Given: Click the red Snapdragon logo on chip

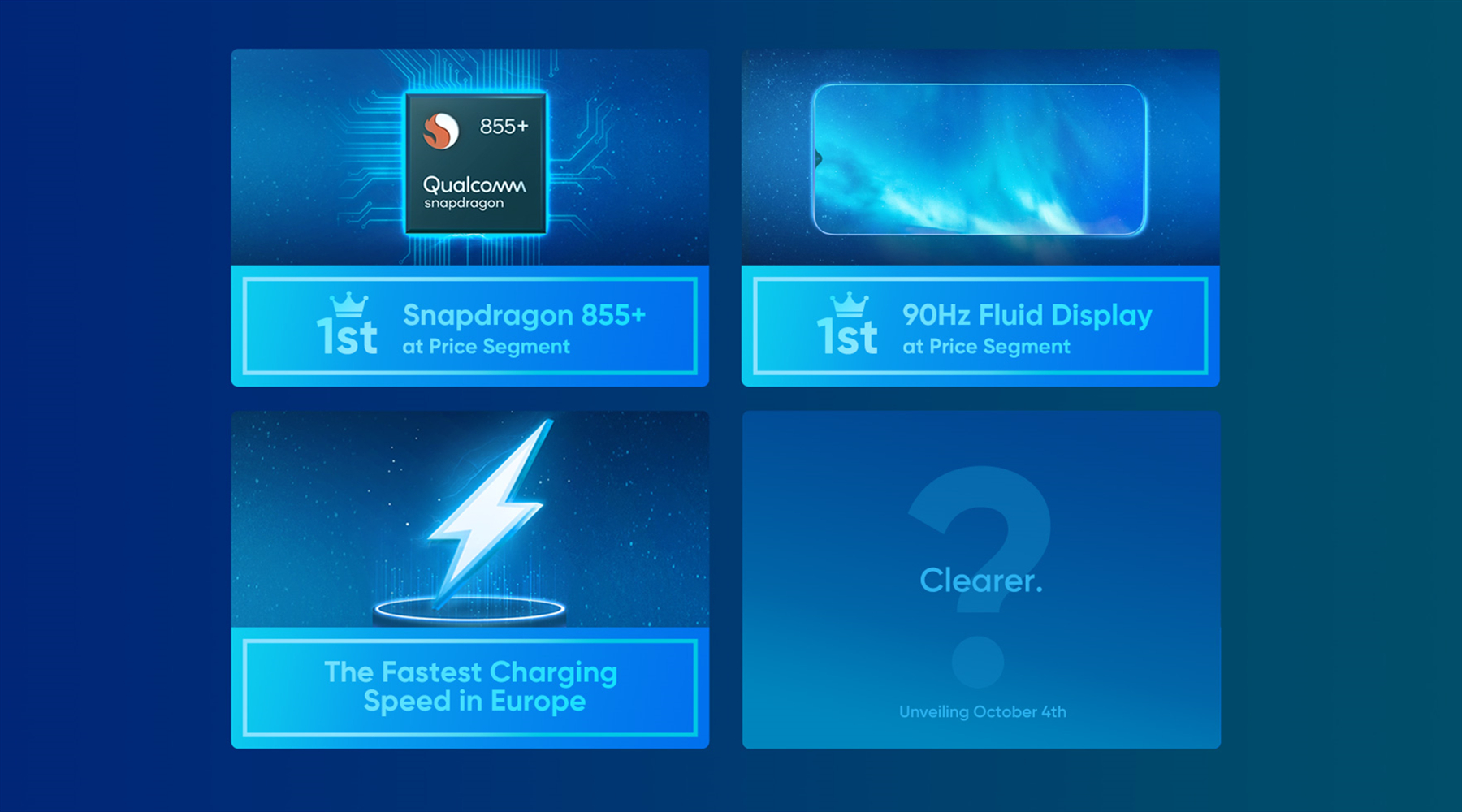Looking at the screenshot, I should [441, 131].
